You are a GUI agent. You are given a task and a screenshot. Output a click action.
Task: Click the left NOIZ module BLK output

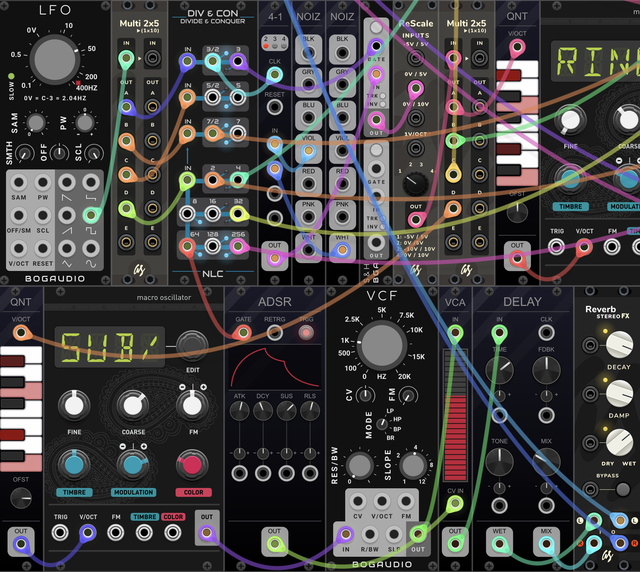point(309,53)
